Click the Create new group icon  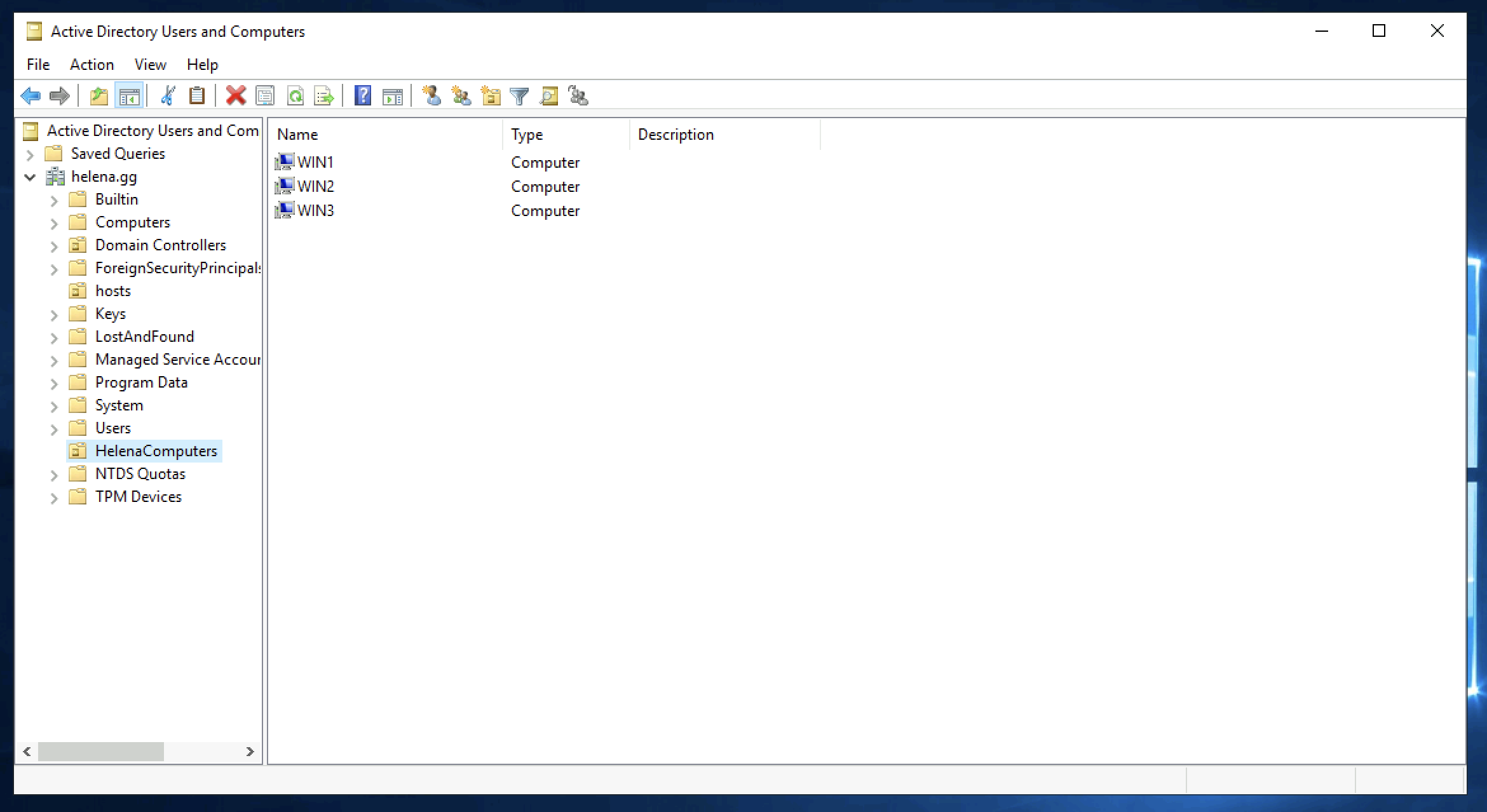pyautogui.click(x=461, y=96)
